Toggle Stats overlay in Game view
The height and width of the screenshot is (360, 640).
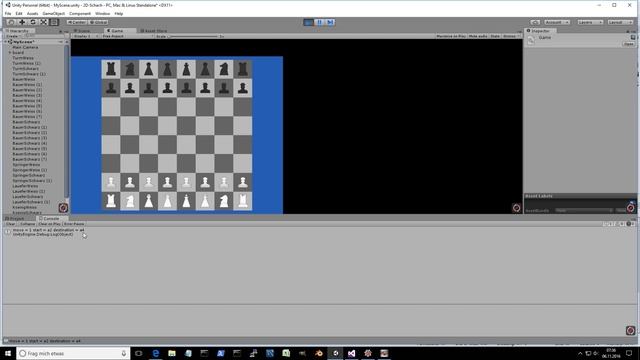pos(495,36)
